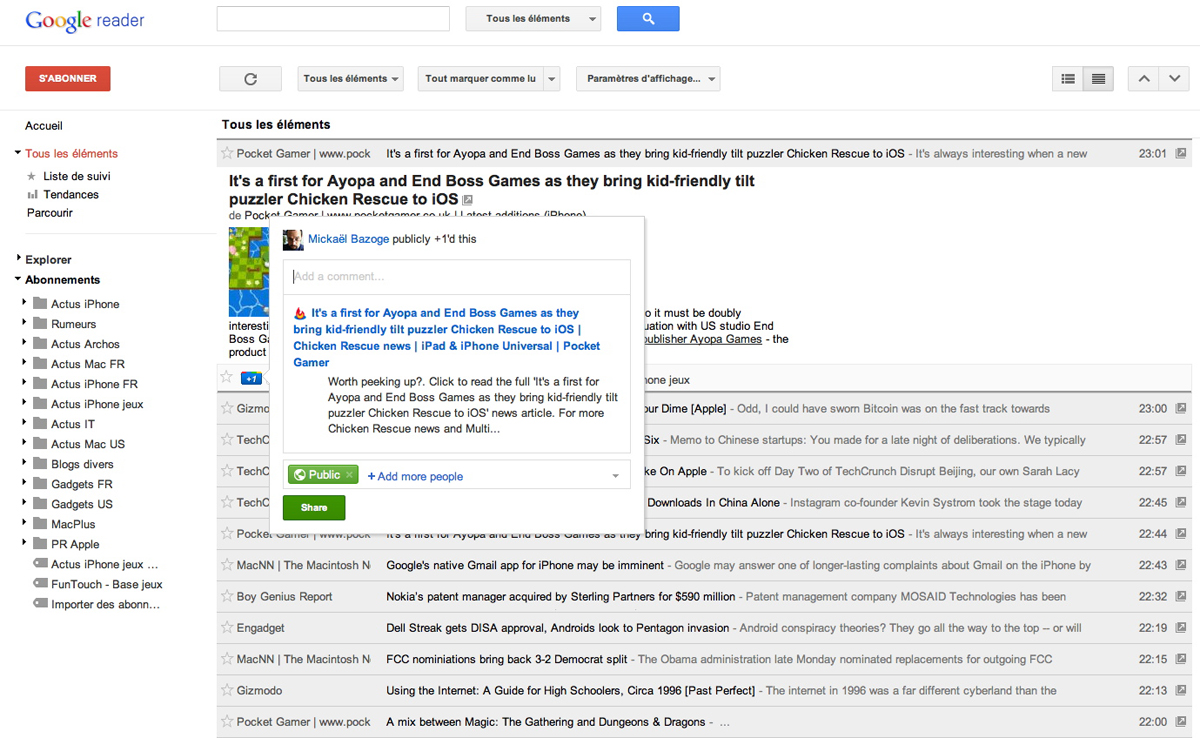Star the FCC nominiations item from MacNN
The width and height of the screenshot is (1200, 738).
tap(227, 659)
